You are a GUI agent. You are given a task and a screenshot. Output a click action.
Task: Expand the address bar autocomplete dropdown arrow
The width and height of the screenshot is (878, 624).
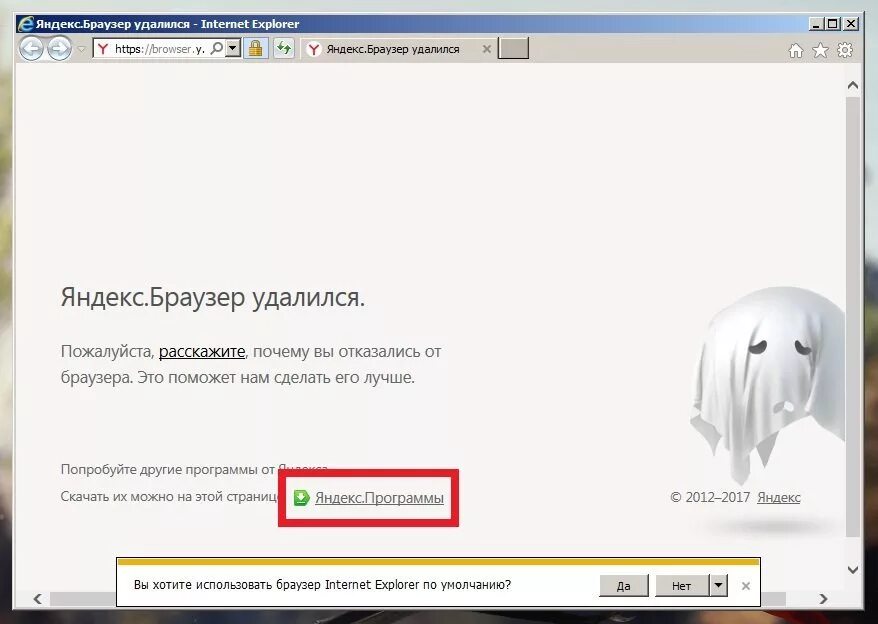click(x=233, y=48)
